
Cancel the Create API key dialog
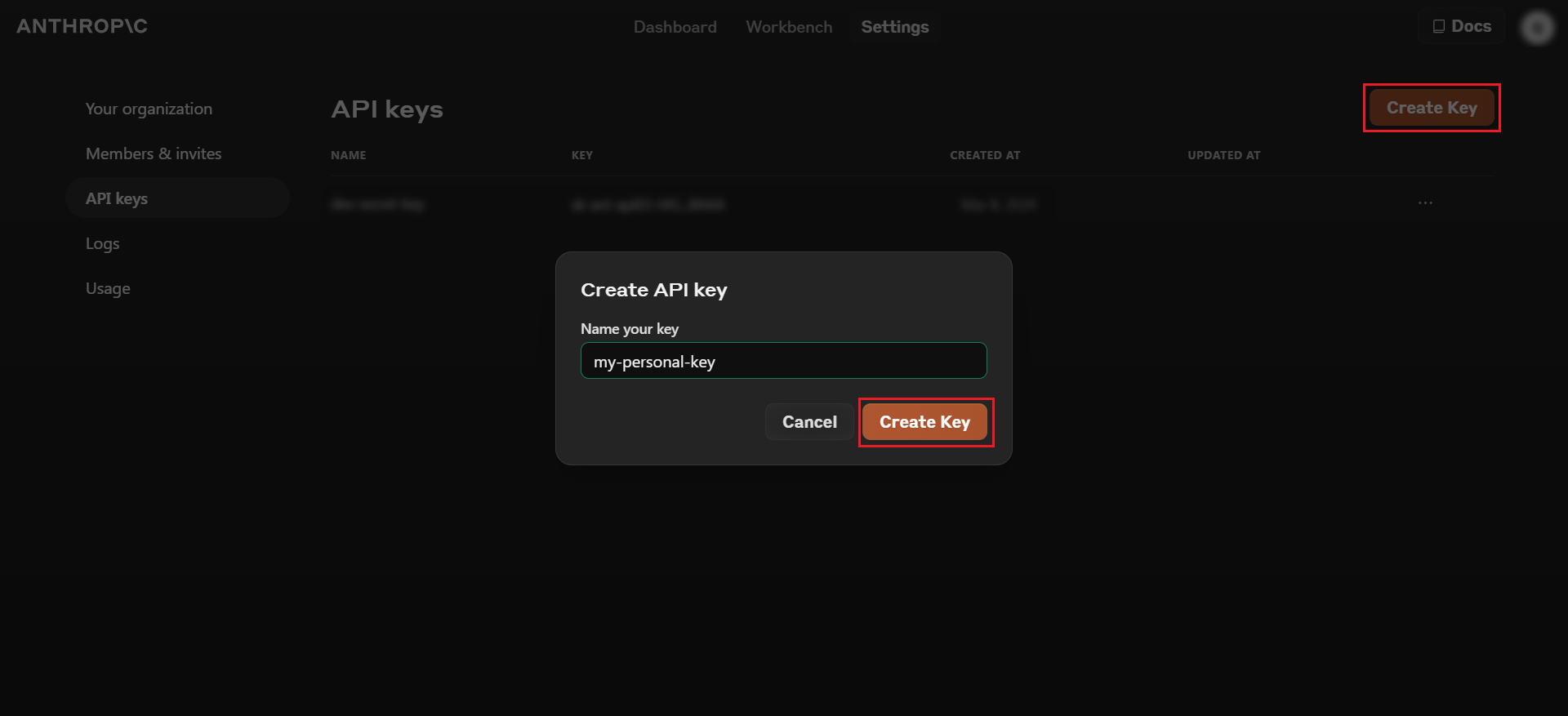(x=808, y=422)
